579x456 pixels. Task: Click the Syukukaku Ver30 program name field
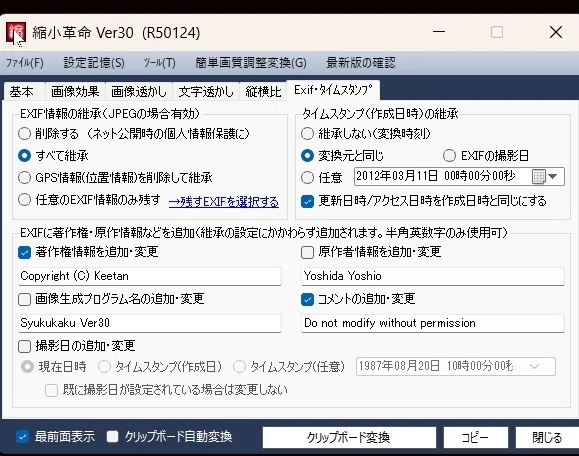coord(150,323)
